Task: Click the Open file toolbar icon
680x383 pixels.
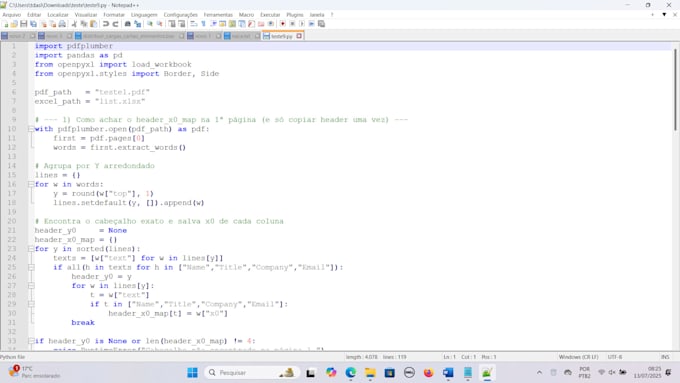Action: (14, 24)
